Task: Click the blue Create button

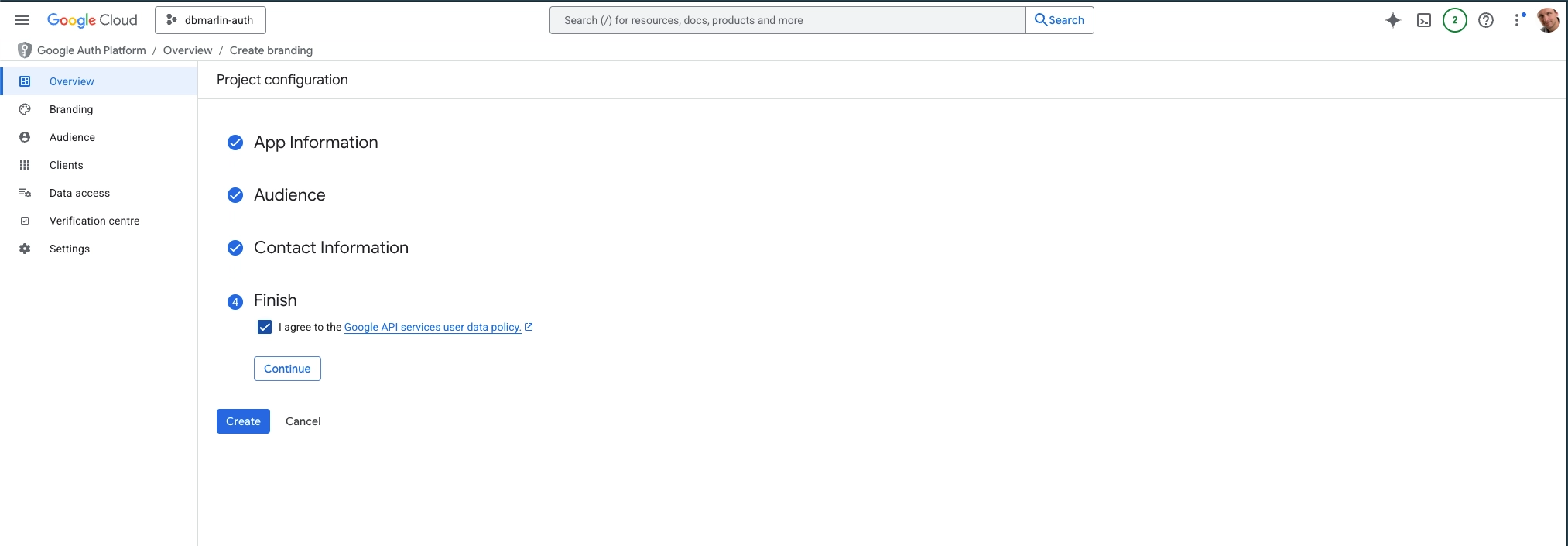Action: pos(243,421)
